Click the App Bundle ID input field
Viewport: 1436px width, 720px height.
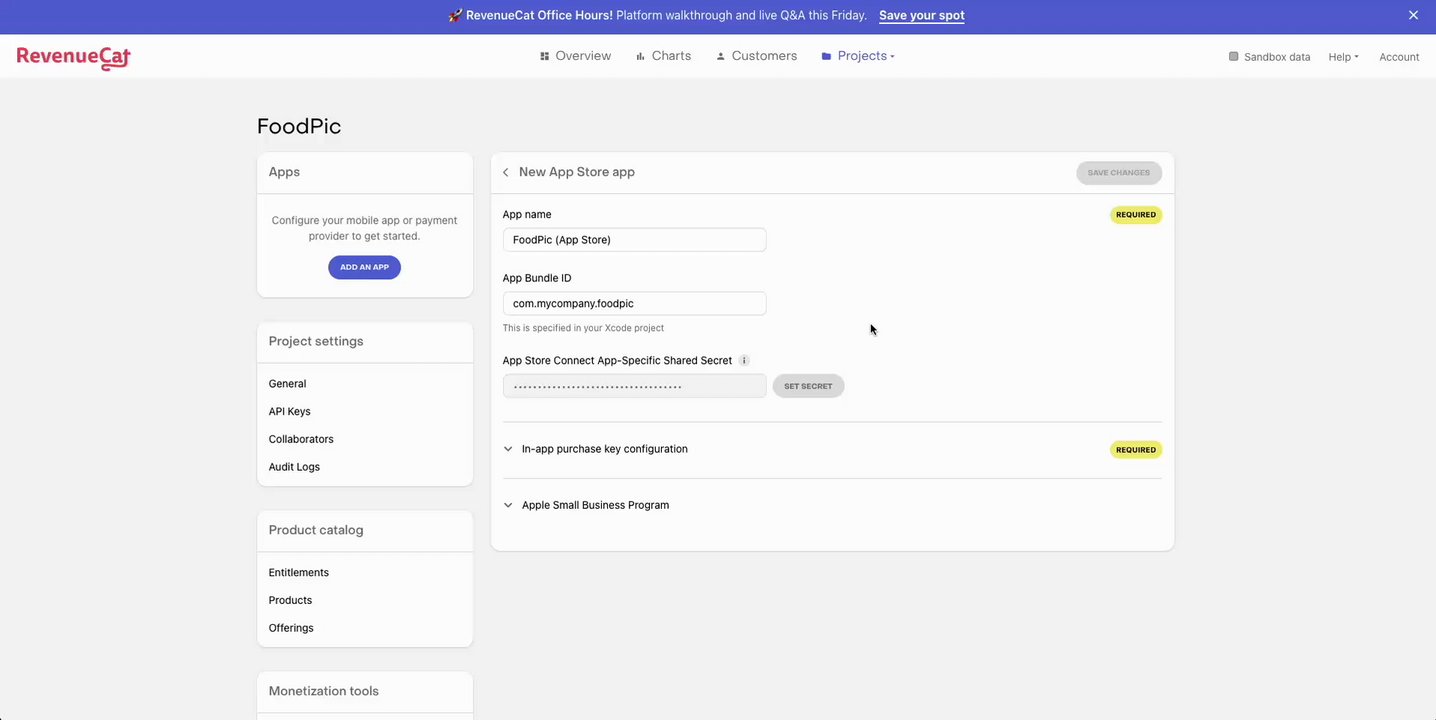coord(634,303)
